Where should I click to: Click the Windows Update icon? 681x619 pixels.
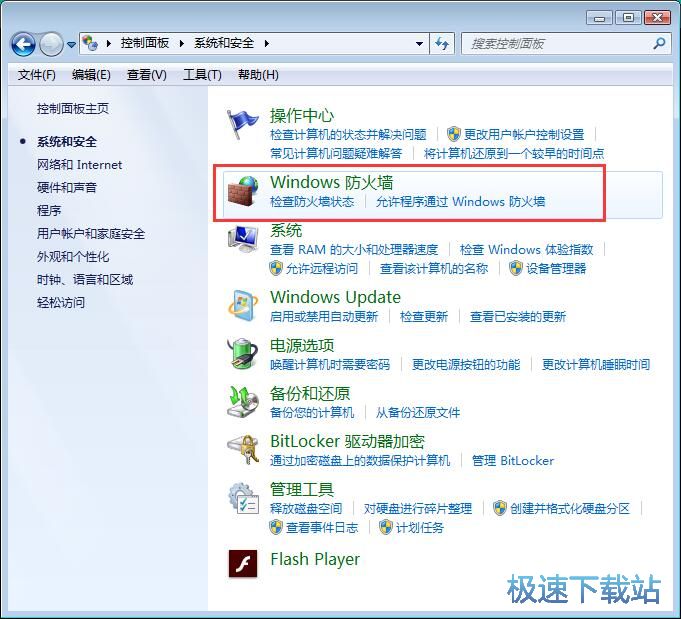tap(243, 306)
